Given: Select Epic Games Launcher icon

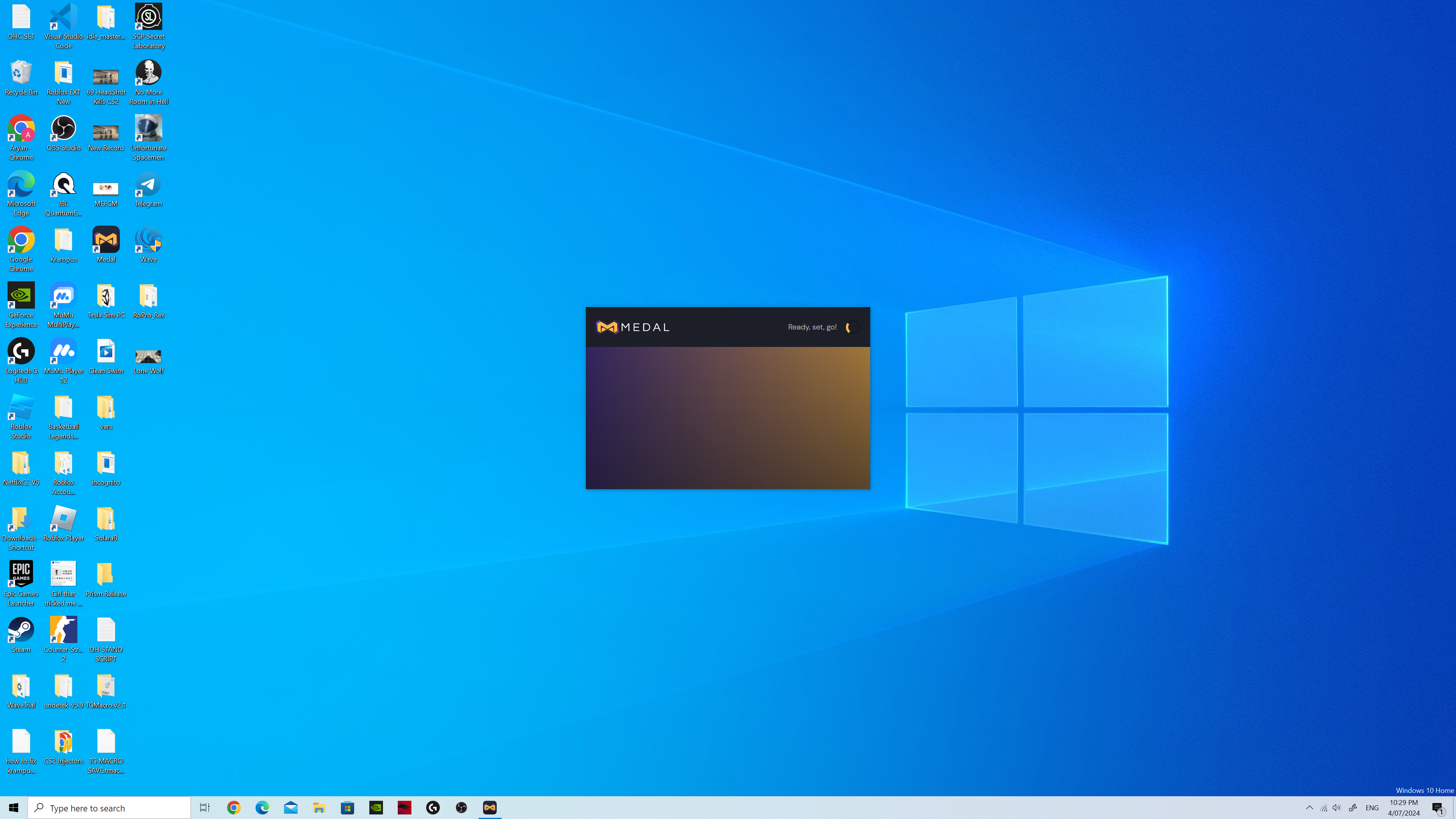Looking at the screenshot, I should 21,574.
